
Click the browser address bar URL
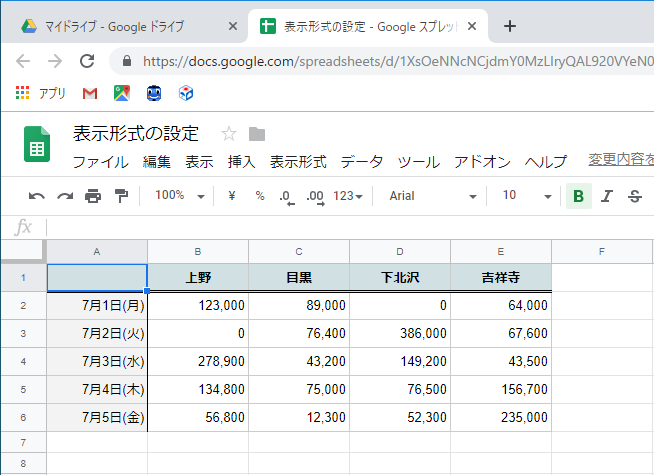pyautogui.click(x=398, y=62)
